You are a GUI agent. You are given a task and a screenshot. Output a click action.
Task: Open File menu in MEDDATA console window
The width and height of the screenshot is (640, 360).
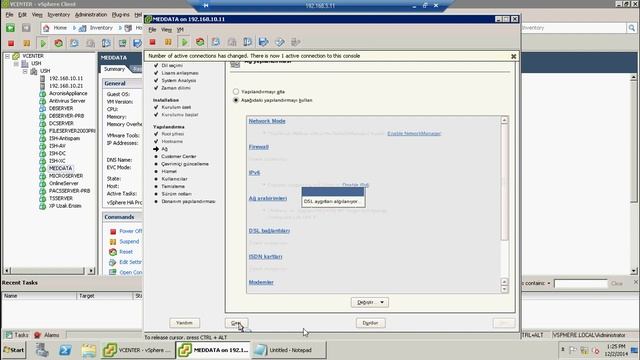[x=152, y=30]
